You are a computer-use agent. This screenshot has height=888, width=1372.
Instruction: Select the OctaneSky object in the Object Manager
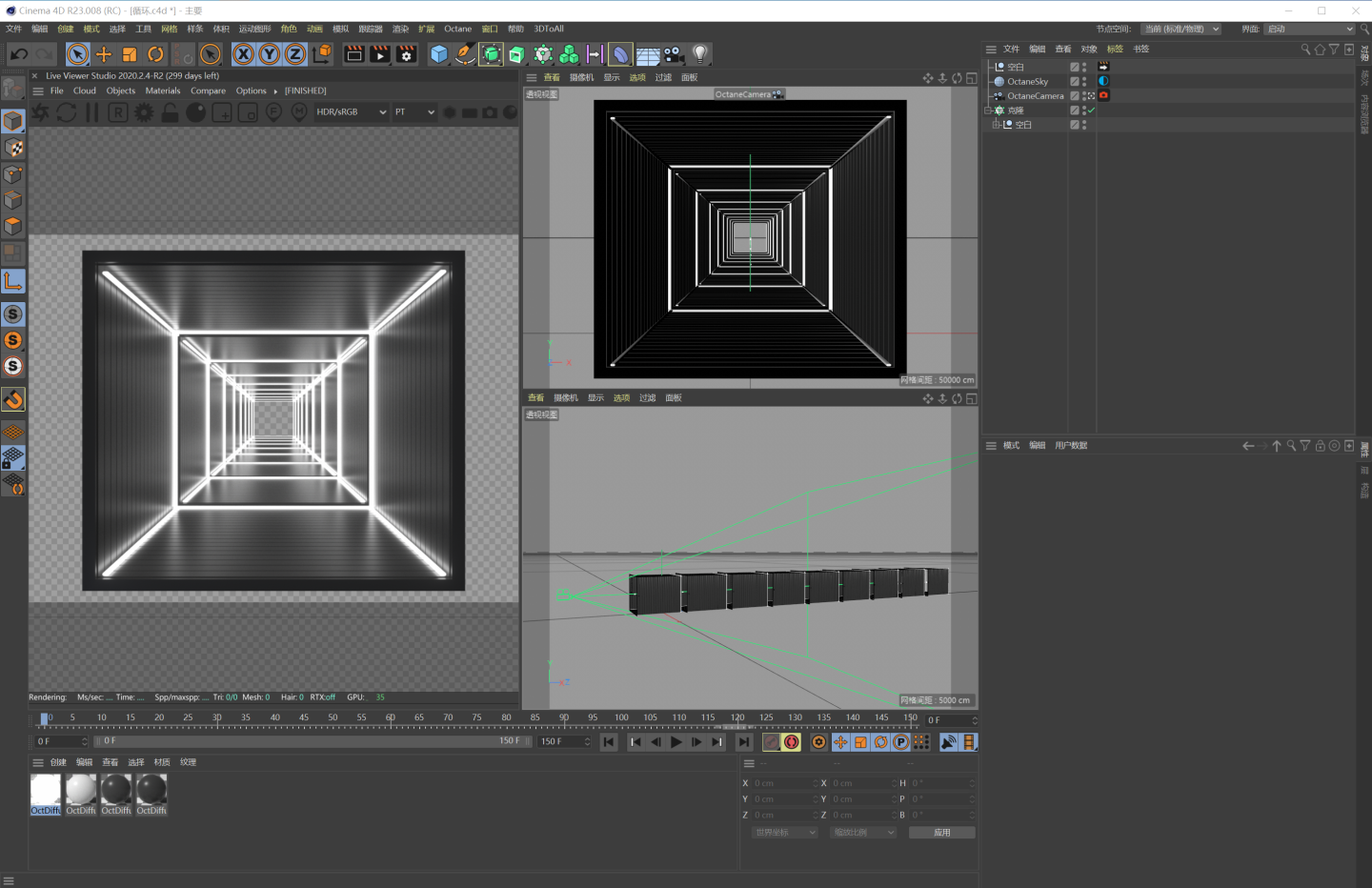click(x=1027, y=82)
